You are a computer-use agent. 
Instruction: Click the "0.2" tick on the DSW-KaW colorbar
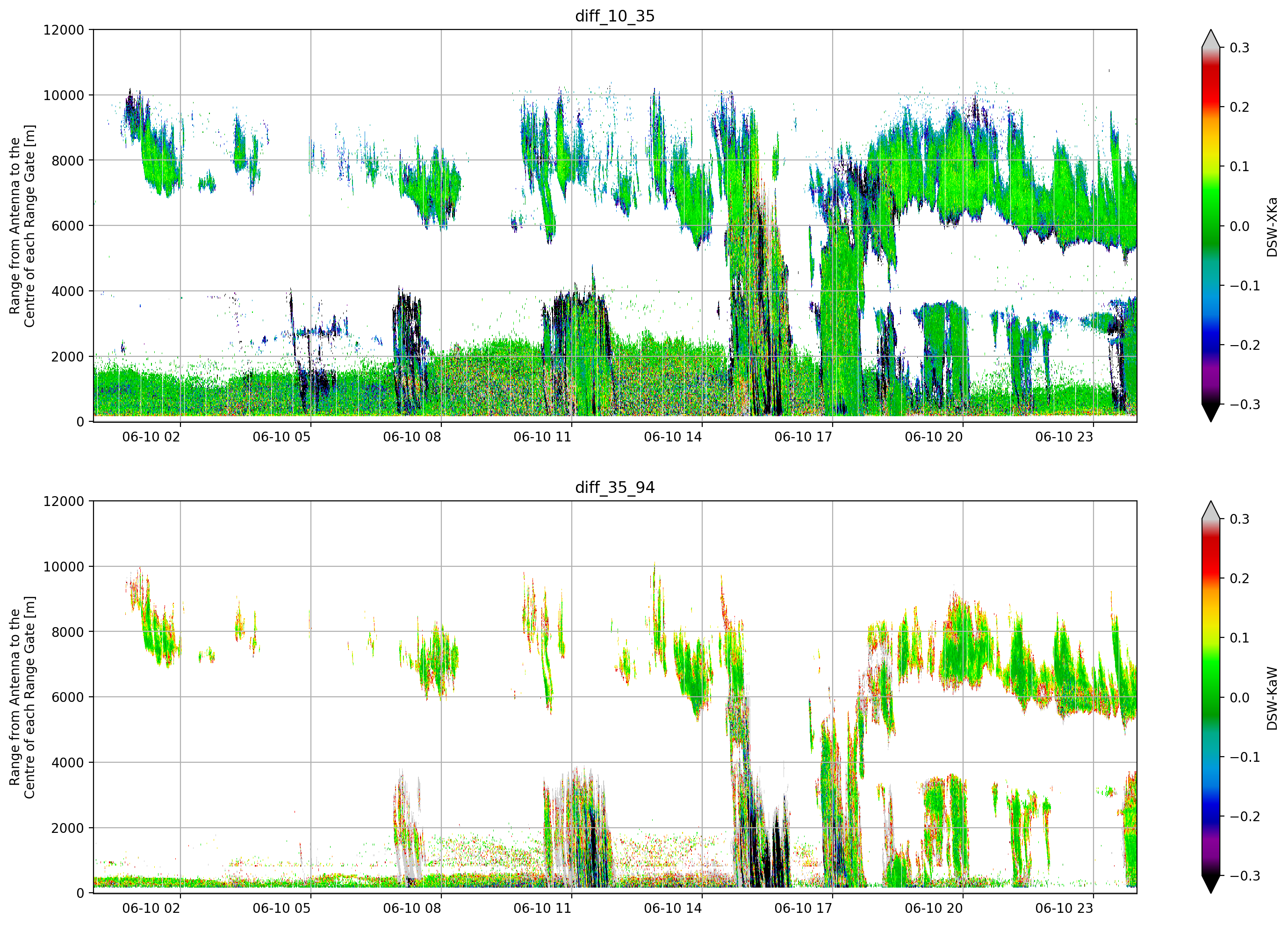(1239, 579)
